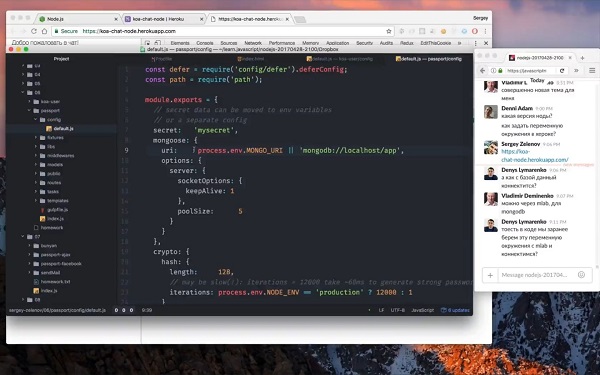Open DevTools Performance tab
This screenshot has height=375, width=600.
[x=282, y=43]
